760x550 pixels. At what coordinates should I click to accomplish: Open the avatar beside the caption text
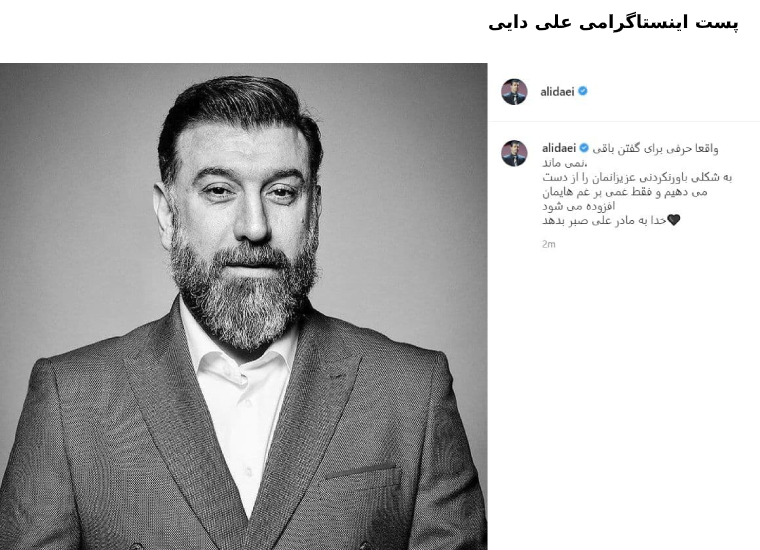(x=514, y=153)
